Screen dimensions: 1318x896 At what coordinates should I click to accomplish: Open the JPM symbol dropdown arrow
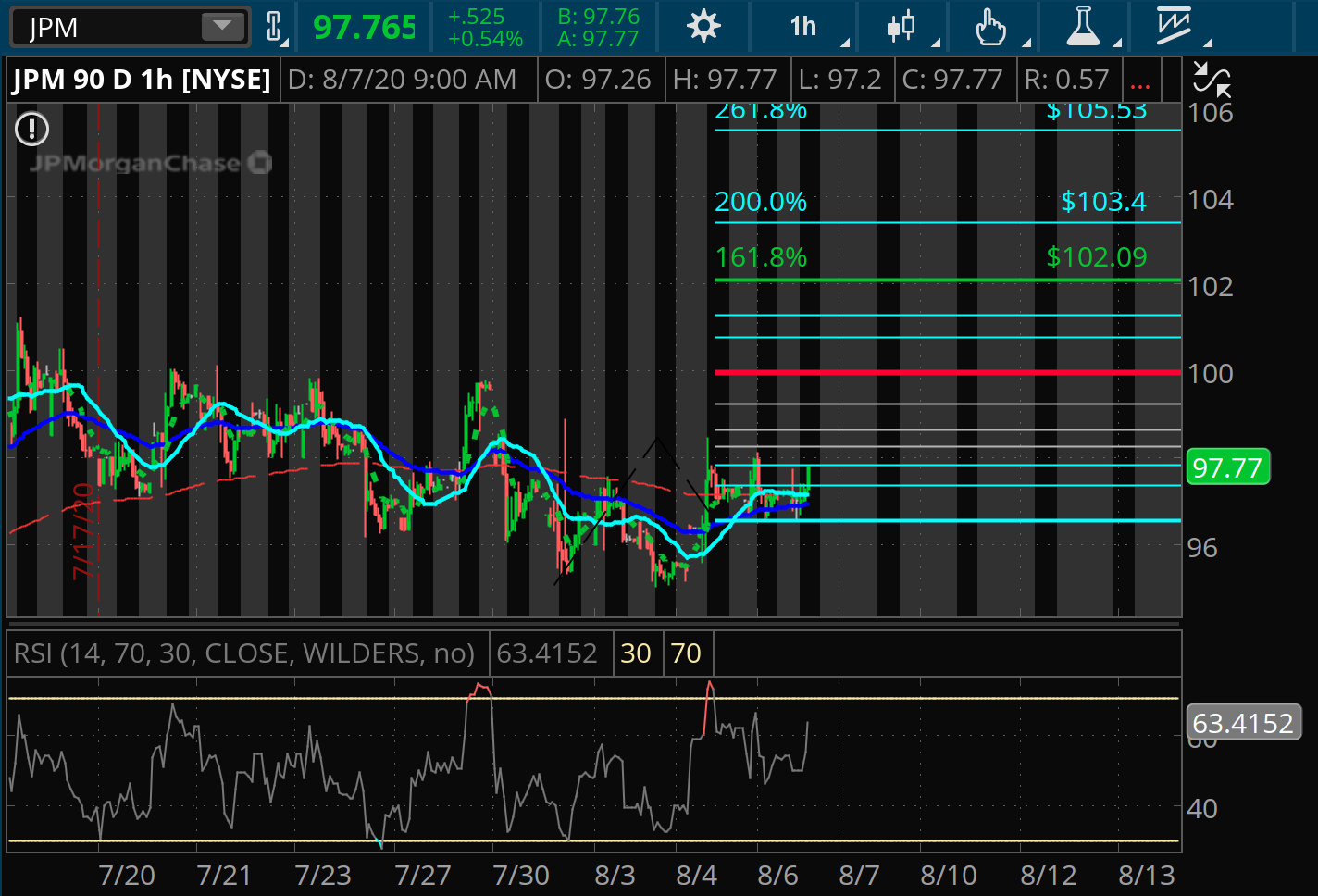(x=222, y=26)
